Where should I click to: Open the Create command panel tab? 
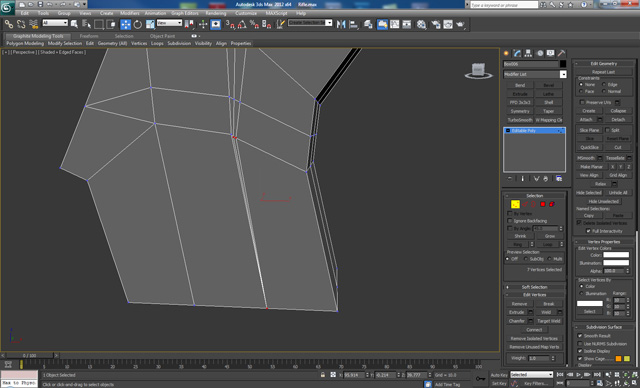click(x=507, y=53)
